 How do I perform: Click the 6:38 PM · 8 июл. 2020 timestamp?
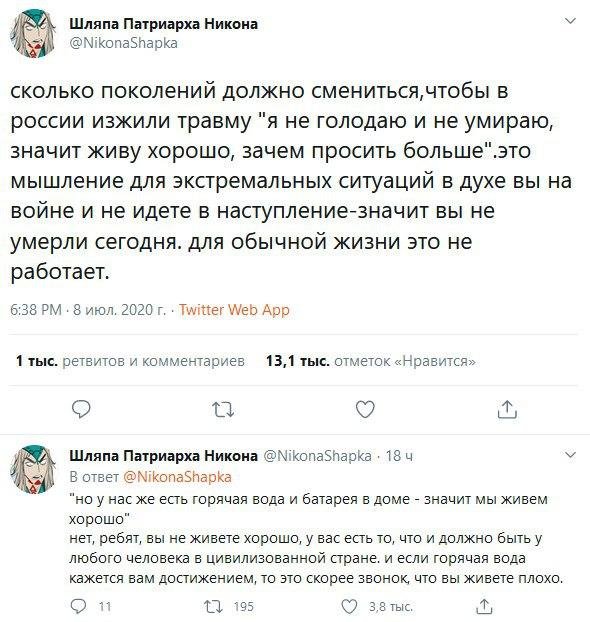tap(88, 310)
